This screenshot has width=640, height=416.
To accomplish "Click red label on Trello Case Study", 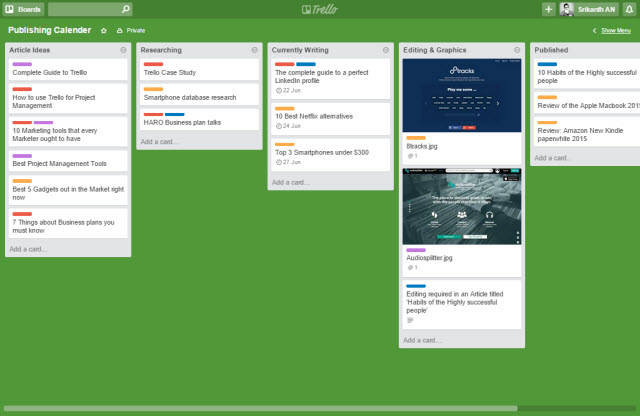I will (153, 64).
